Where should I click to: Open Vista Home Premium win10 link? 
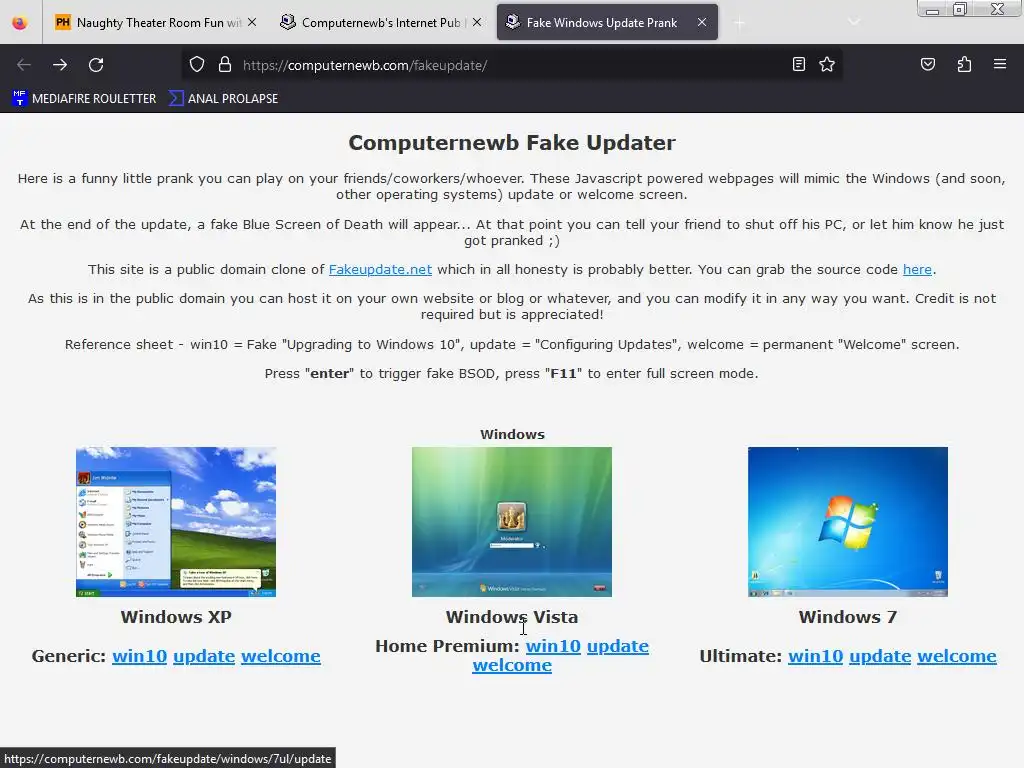tap(553, 646)
